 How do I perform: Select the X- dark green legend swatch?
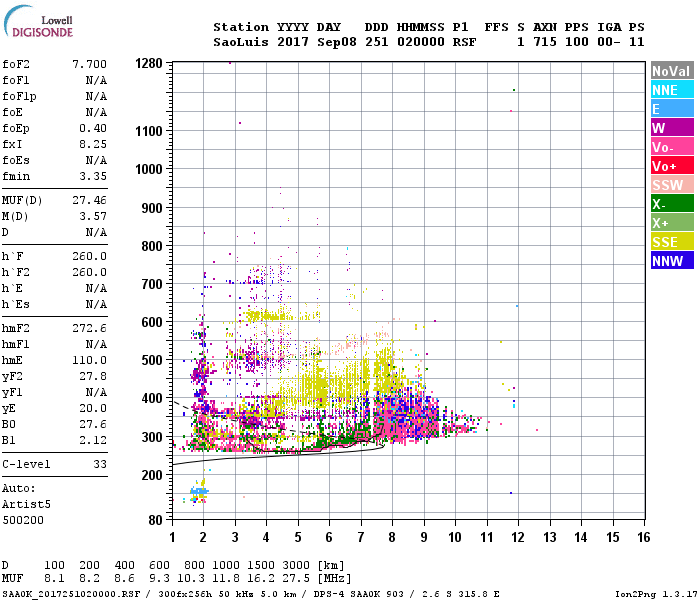[x=672, y=204]
